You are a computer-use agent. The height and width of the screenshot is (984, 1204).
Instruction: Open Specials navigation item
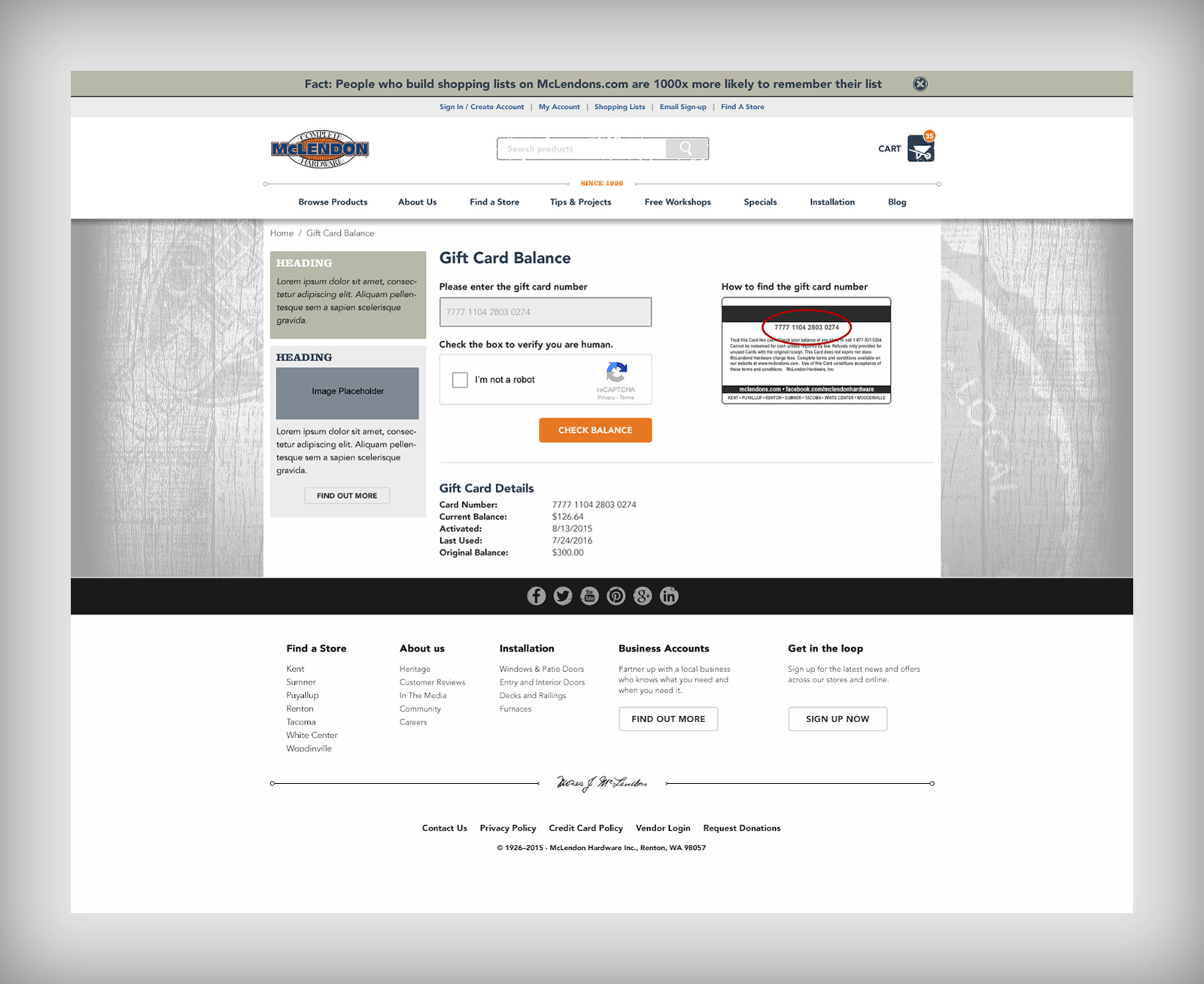click(x=760, y=202)
